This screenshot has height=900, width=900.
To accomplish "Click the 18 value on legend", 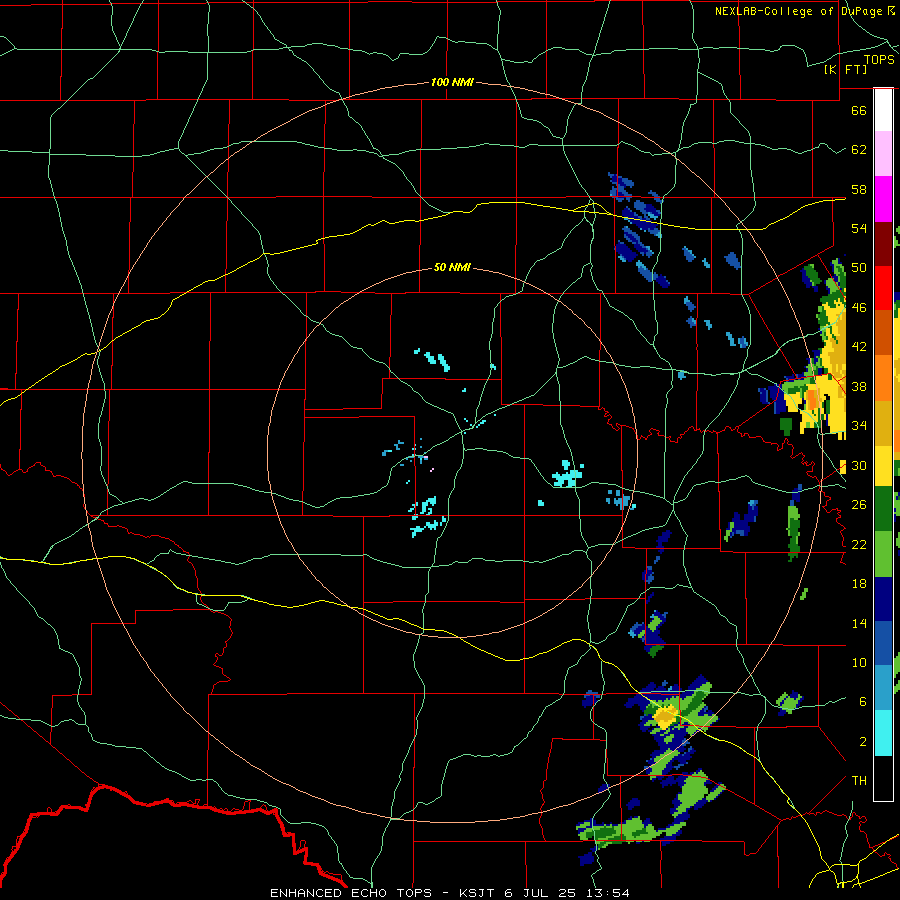I will tap(859, 584).
